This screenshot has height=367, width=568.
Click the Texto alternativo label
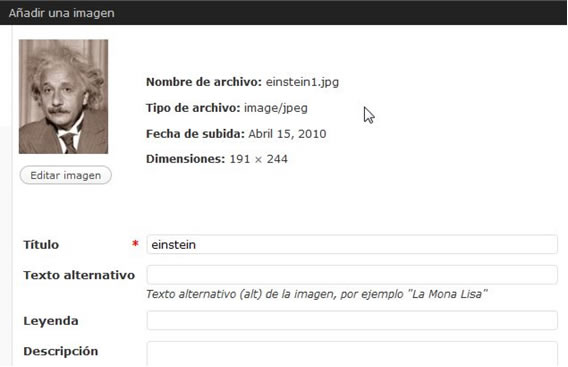[x=79, y=275]
